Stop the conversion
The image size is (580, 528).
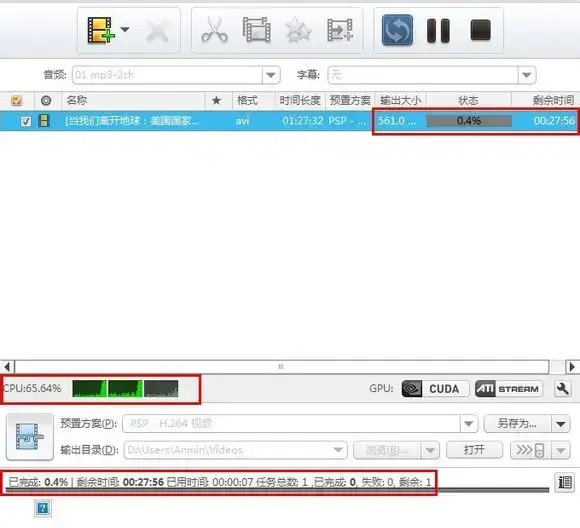480,30
